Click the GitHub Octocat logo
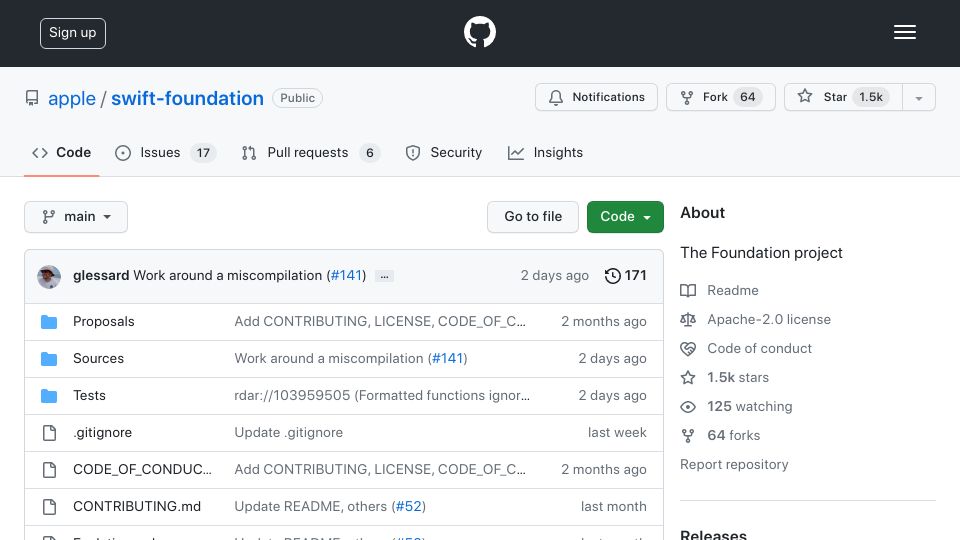This screenshot has width=960, height=540. tap(479, 32)
